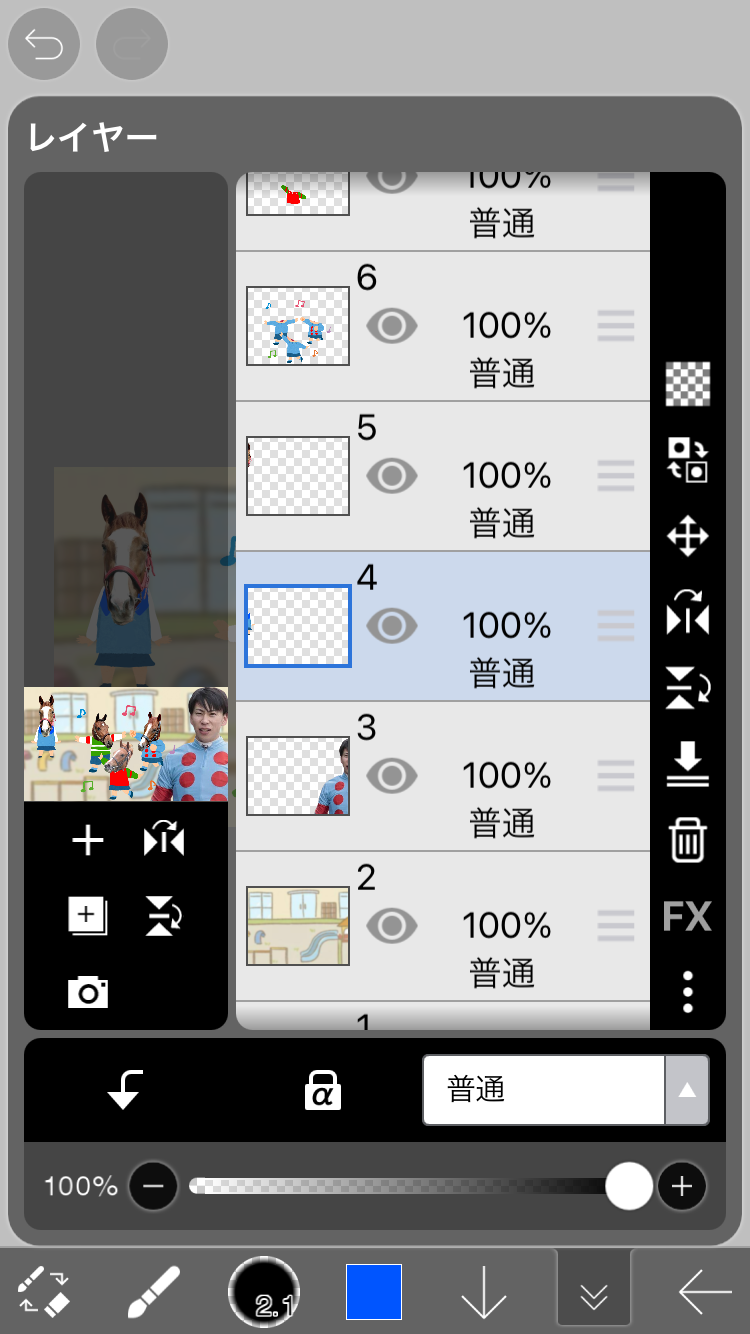The height and width of the screenshot is (1334, 750).
Task: Open the 普通 blend mode dropdown
Action: point(566,1090)
